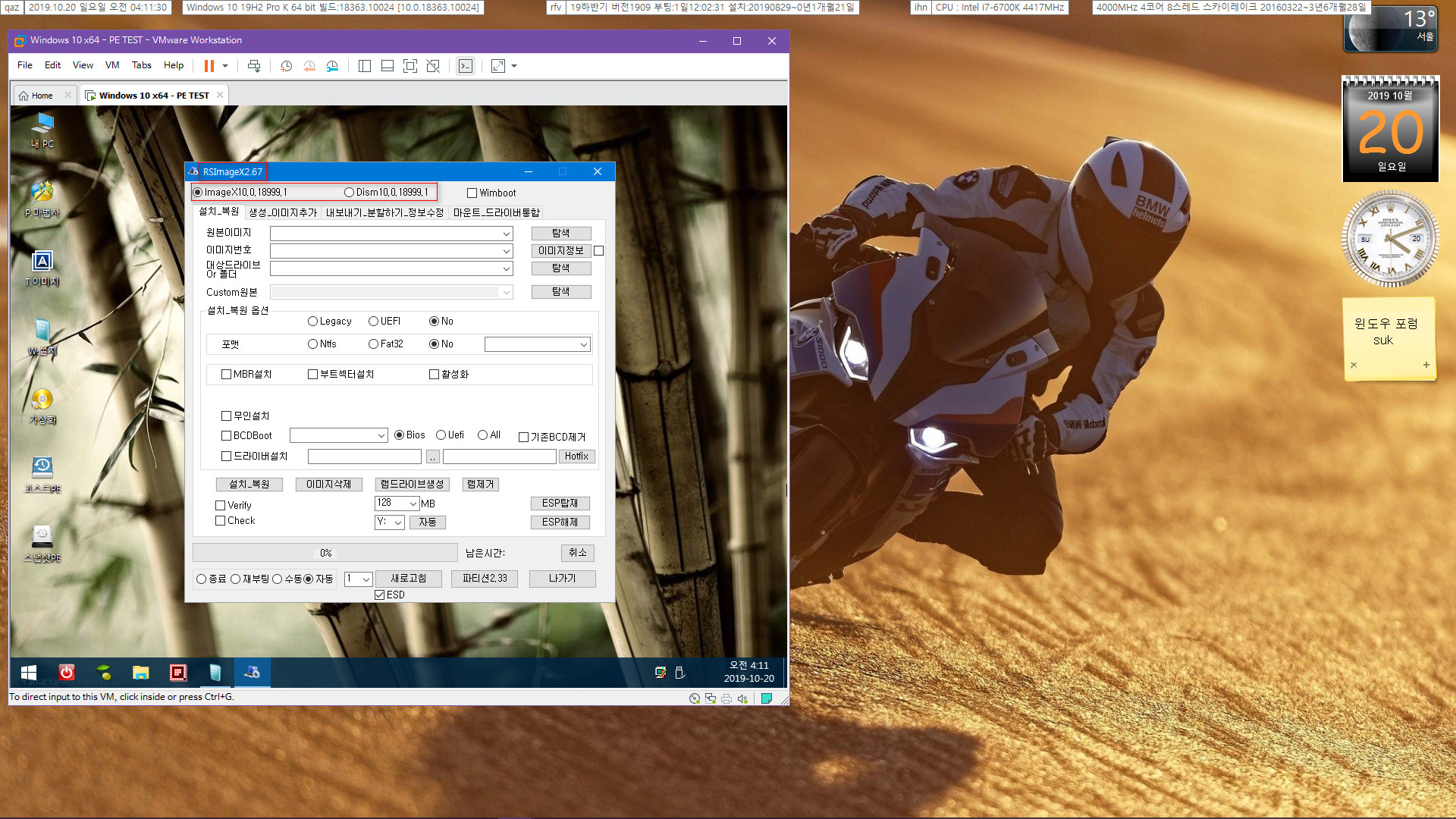Toggle the thumbnail bar icon
1456x819 pixels.
click(388, 66)
